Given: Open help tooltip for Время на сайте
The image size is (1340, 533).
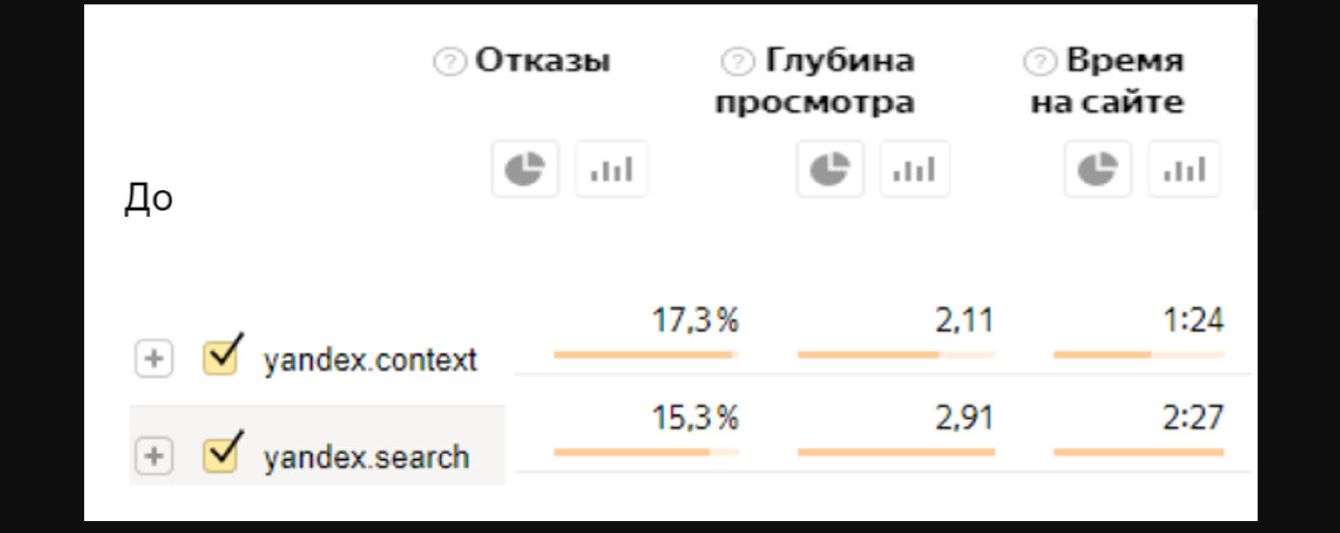Looking at the screenshot, I should (1040, 62).
